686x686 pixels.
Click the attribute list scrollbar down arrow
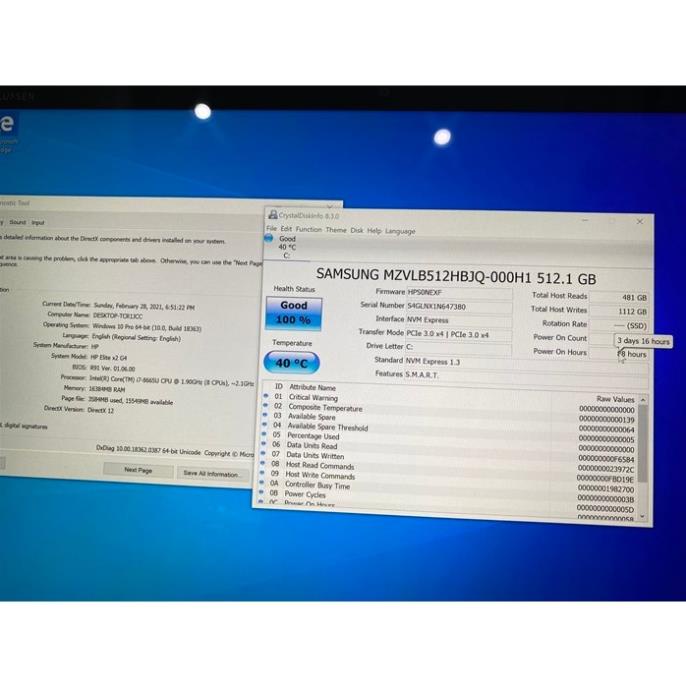(x=642, y=517)
